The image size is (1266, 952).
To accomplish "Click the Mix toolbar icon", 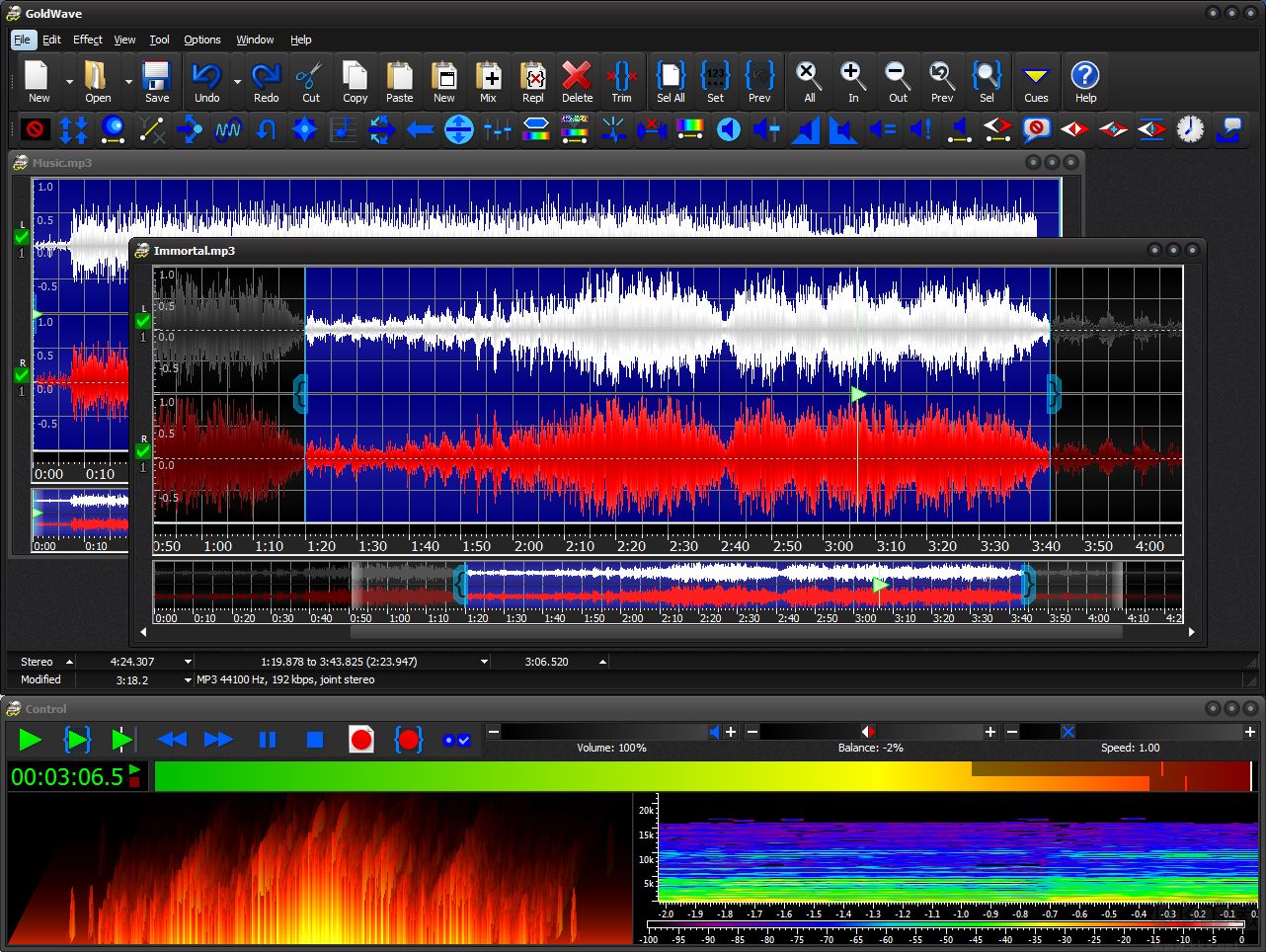I will (x=488, y=82).
